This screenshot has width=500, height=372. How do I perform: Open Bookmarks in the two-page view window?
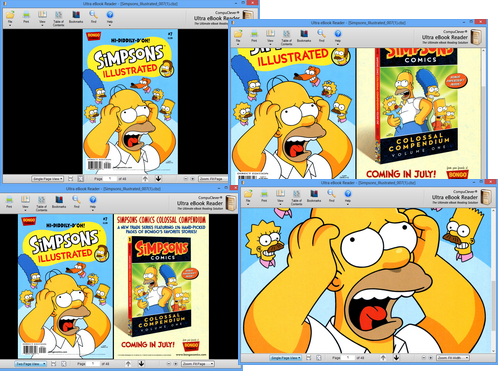tap(59, 202)
